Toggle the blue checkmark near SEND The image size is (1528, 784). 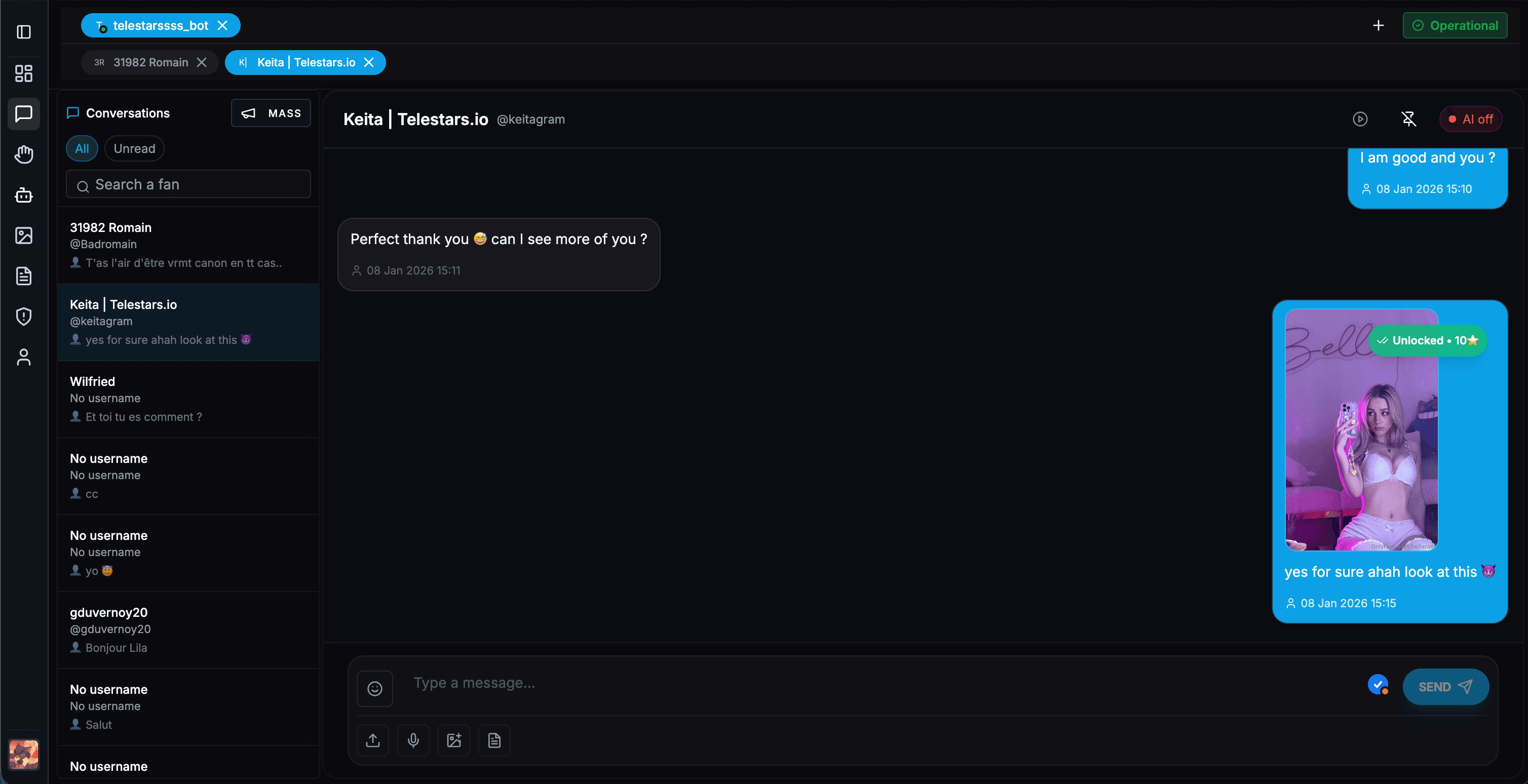pyautogui.click(x=1378, y=685)
